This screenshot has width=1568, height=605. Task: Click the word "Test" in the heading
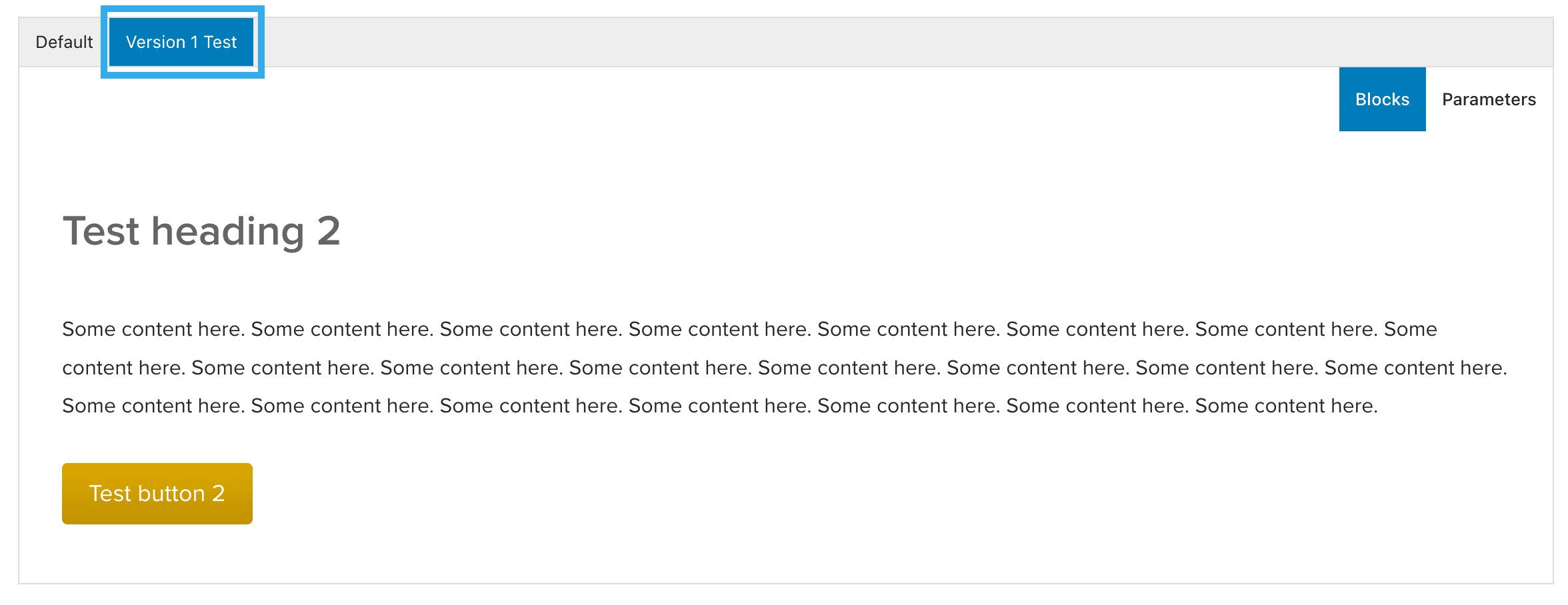(x=101, y=231)
